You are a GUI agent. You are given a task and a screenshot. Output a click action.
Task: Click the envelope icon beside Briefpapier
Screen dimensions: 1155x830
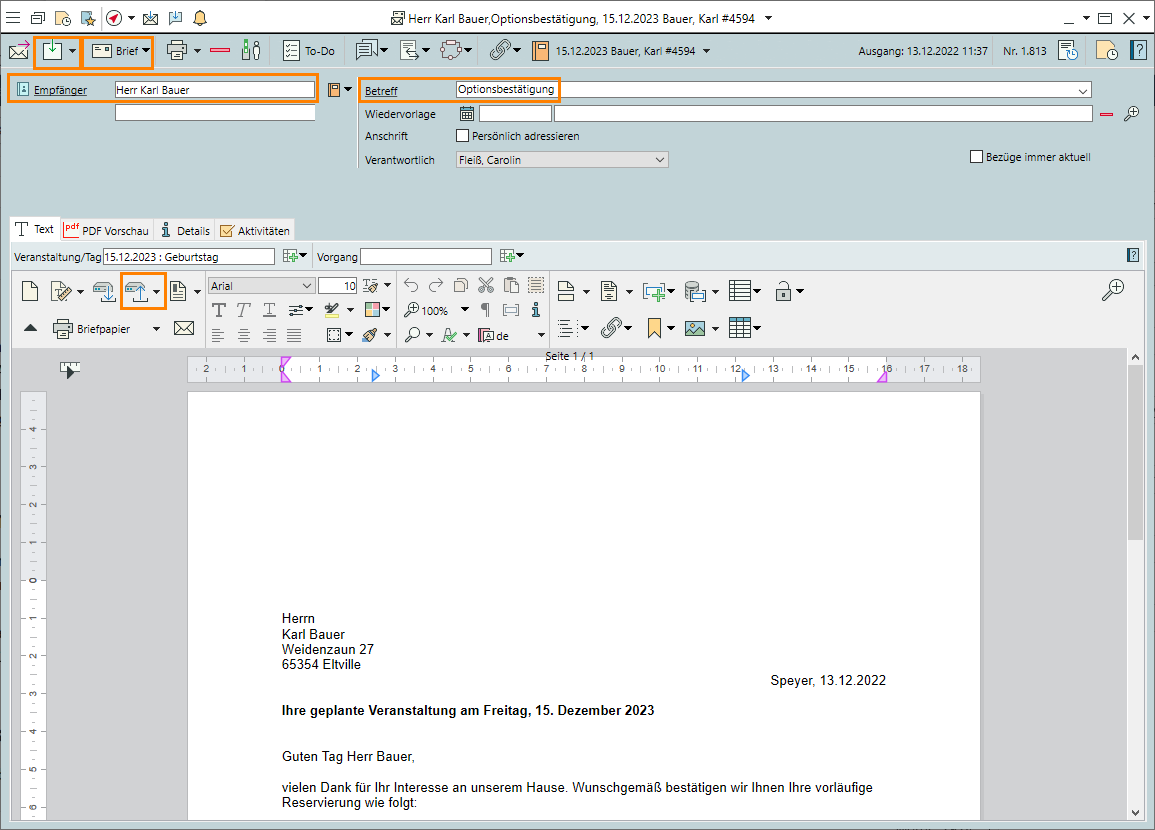[x=184, y=328]
